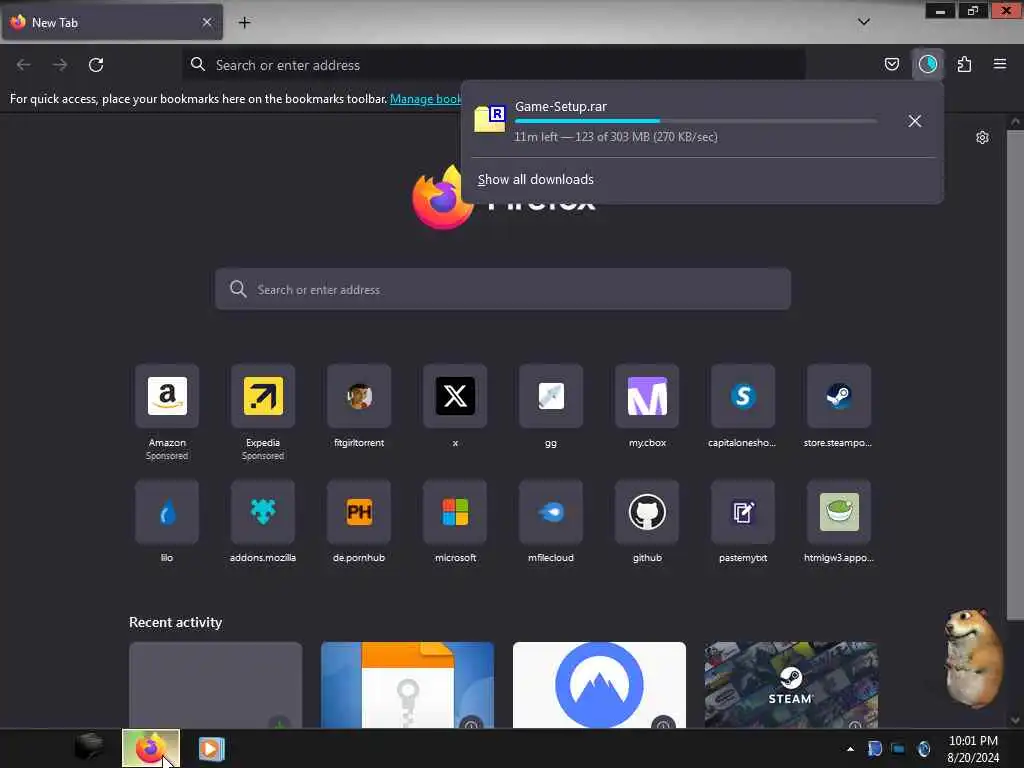Focus the top address bar
This screenshot has width=1024, height=768.
494,65
